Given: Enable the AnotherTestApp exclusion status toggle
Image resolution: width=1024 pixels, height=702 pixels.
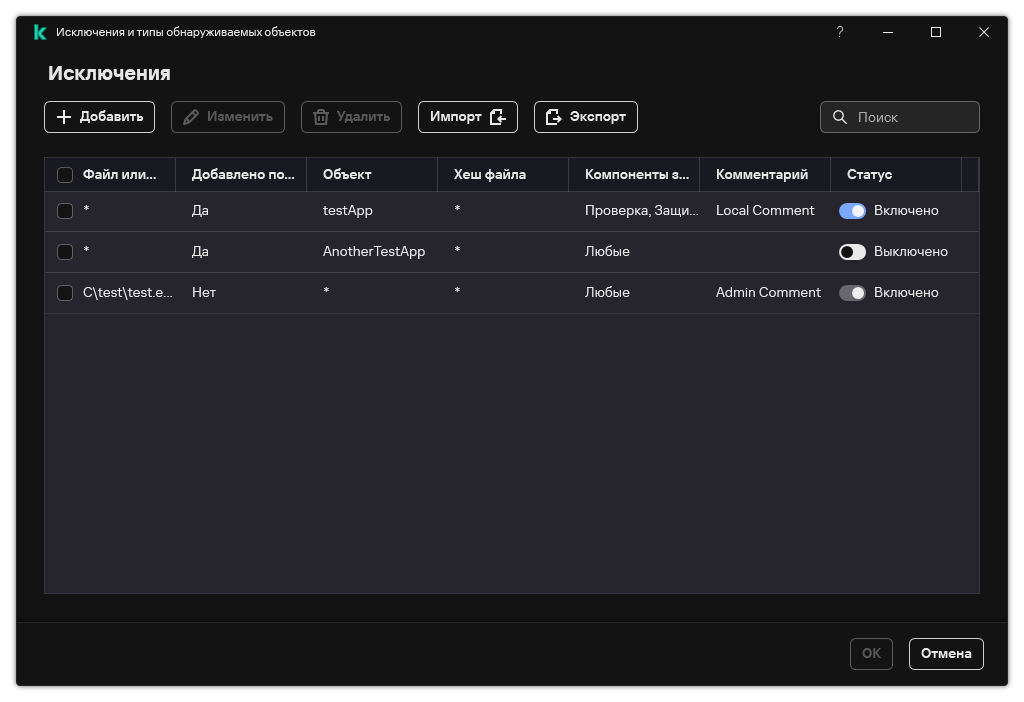Looking at the screenshot, I should [852, 252].
